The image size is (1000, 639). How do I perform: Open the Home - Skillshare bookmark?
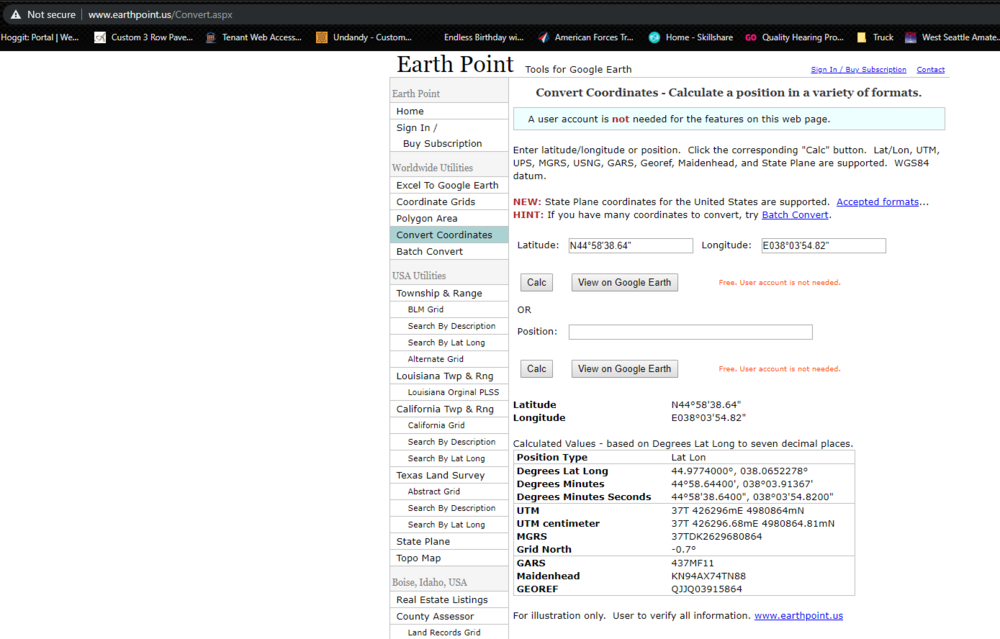click(691, 38)
